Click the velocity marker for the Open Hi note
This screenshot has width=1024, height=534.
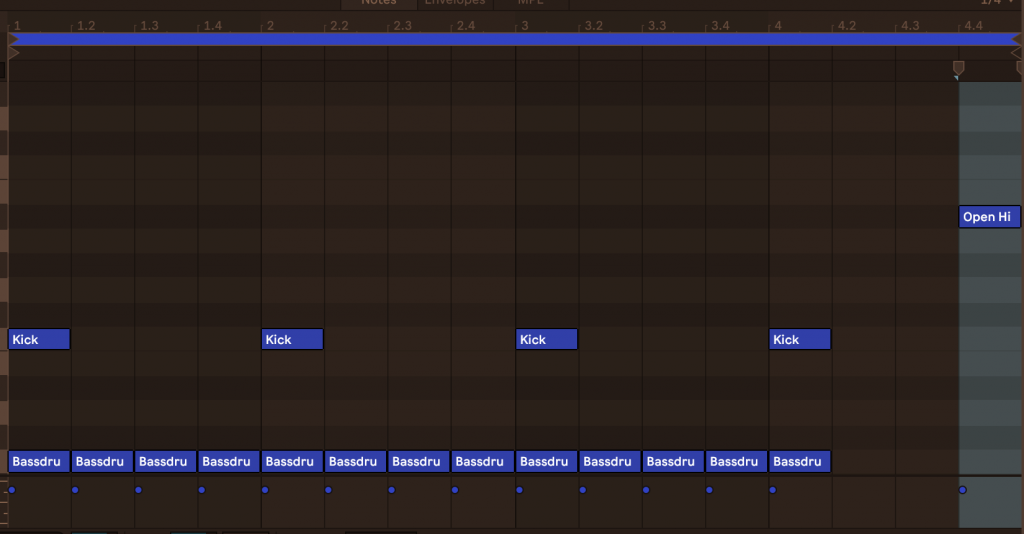click(962, 490)
